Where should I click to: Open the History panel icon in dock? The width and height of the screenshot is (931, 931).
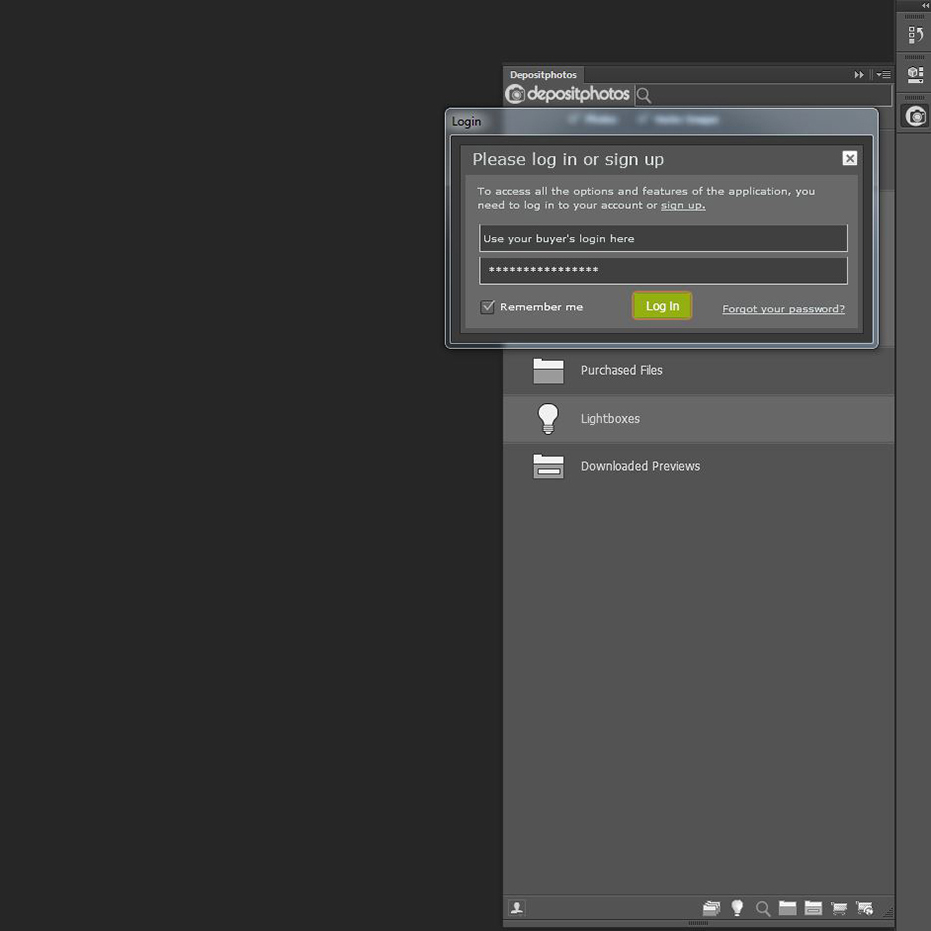click(x=915, y=34)
